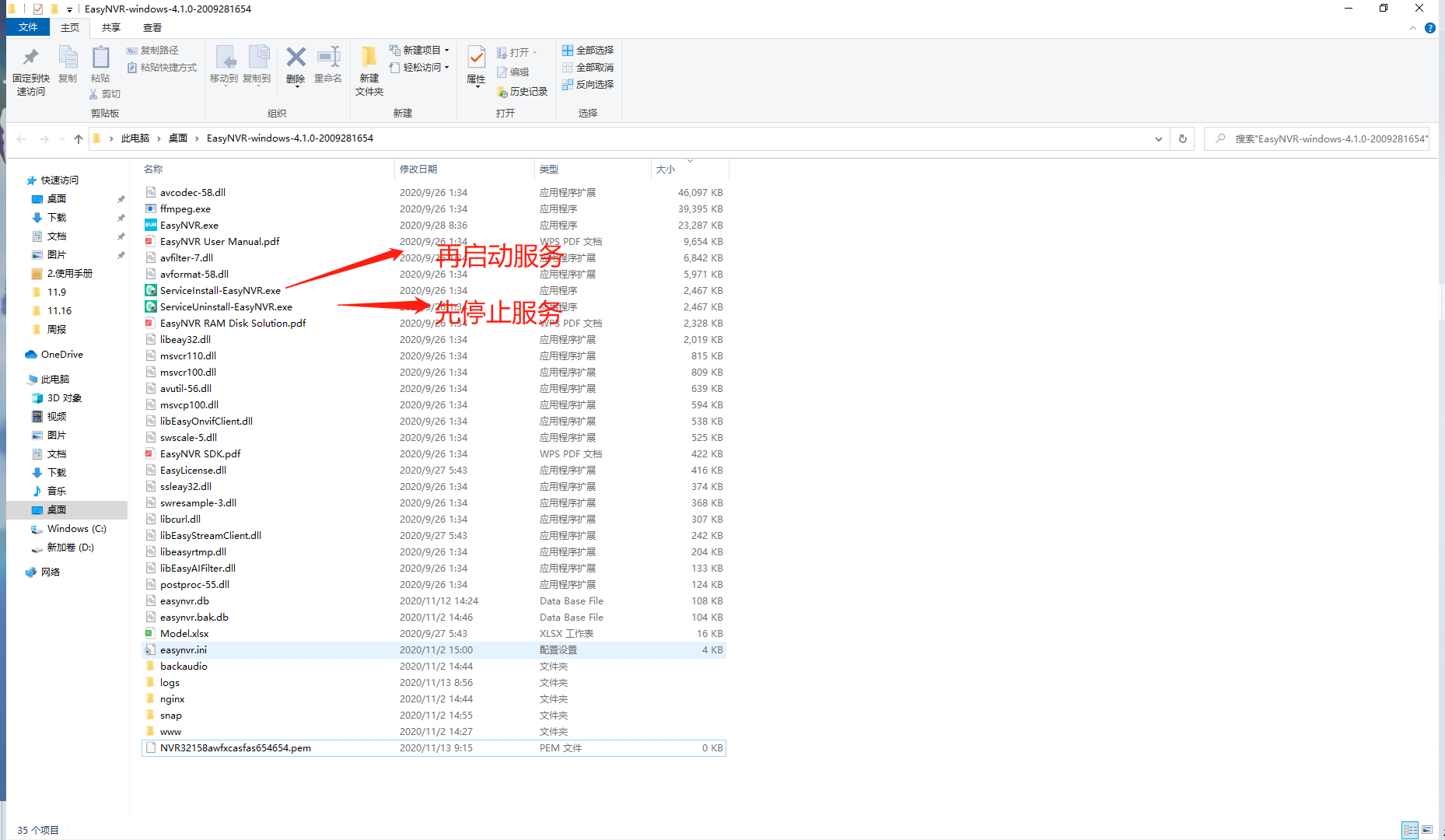1445x840 pixels.
Task: Open the 文件 menu tab
Action: (28, 27)
